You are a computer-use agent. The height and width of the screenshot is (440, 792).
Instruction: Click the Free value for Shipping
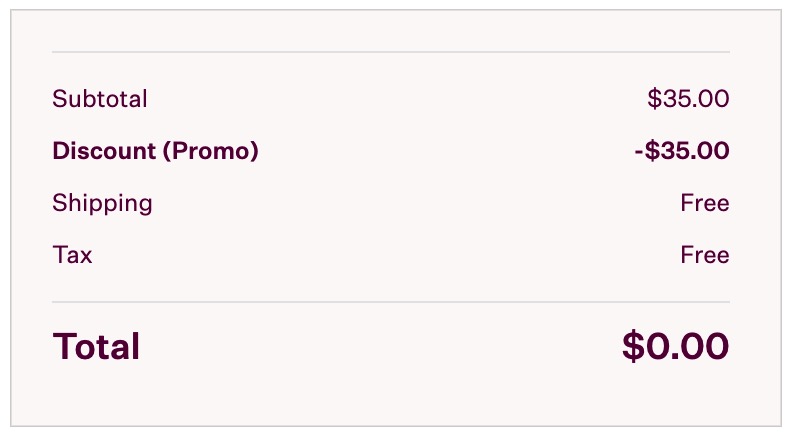(x=704, y=203)
